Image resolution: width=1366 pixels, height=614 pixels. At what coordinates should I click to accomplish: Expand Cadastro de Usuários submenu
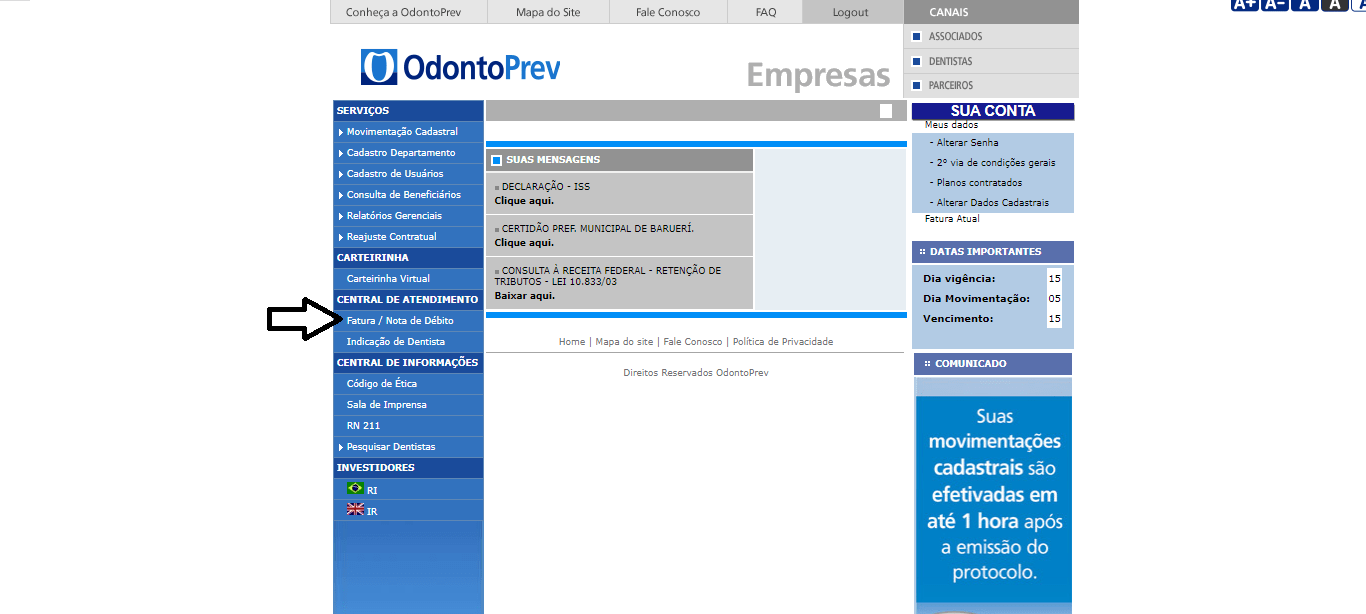coord(394,174)
